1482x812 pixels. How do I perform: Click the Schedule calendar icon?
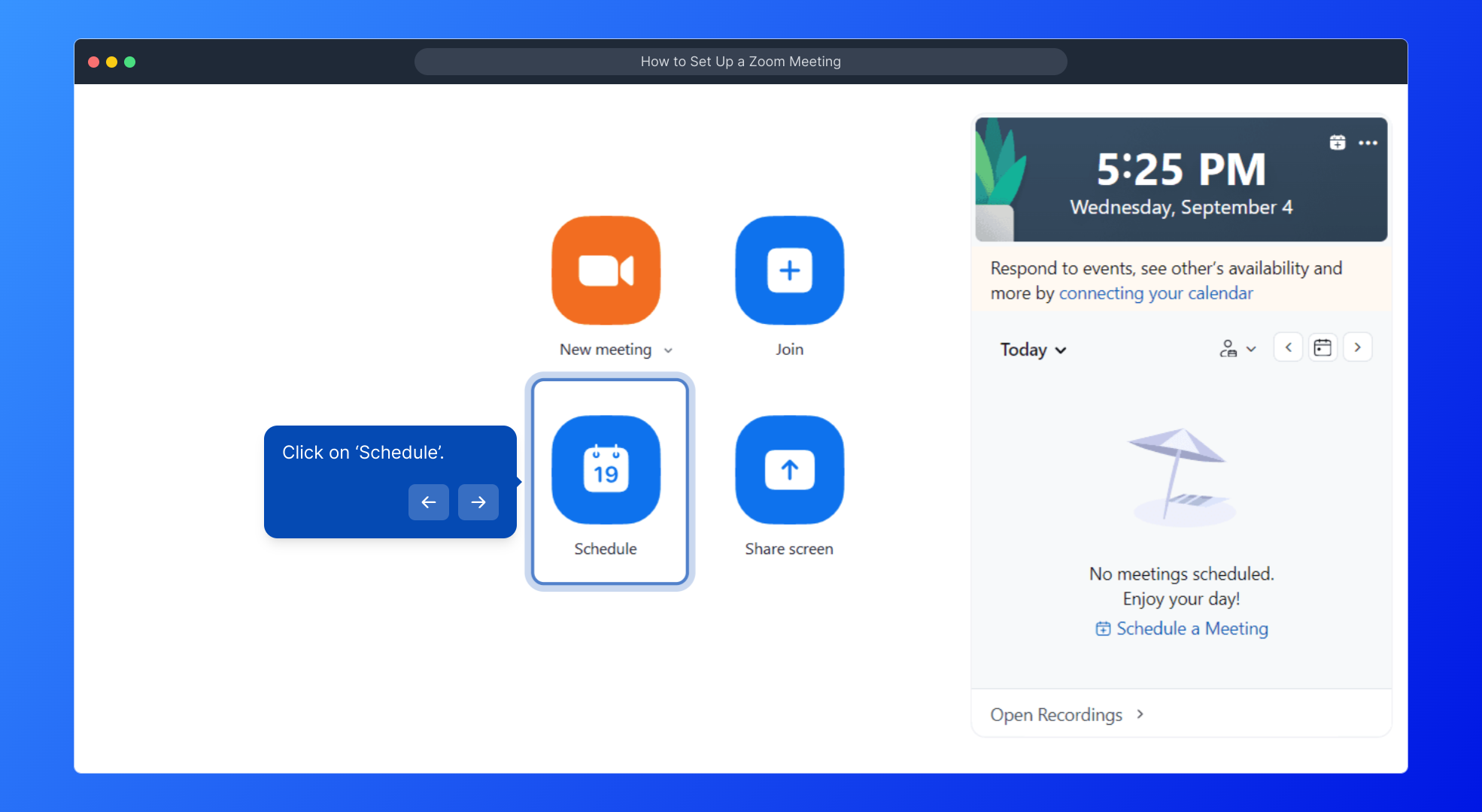click(606, 470)
